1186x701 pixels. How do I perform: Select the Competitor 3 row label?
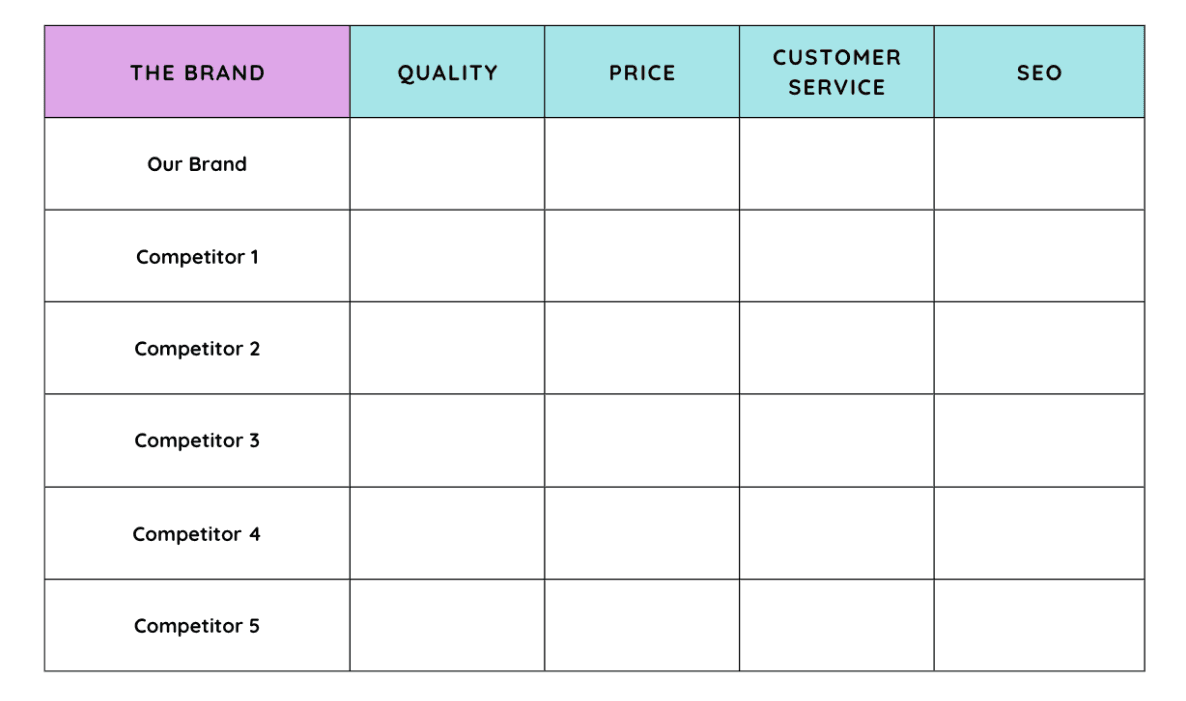coord(197,440)
